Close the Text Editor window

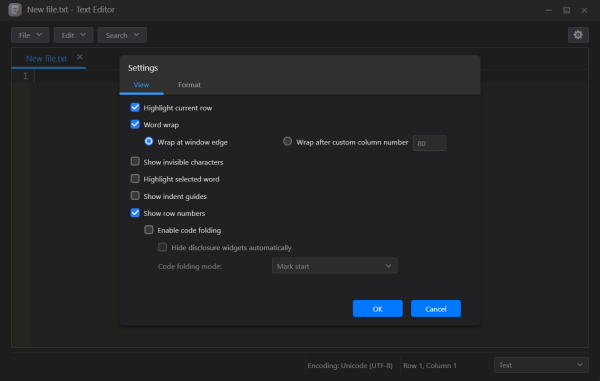584,10
